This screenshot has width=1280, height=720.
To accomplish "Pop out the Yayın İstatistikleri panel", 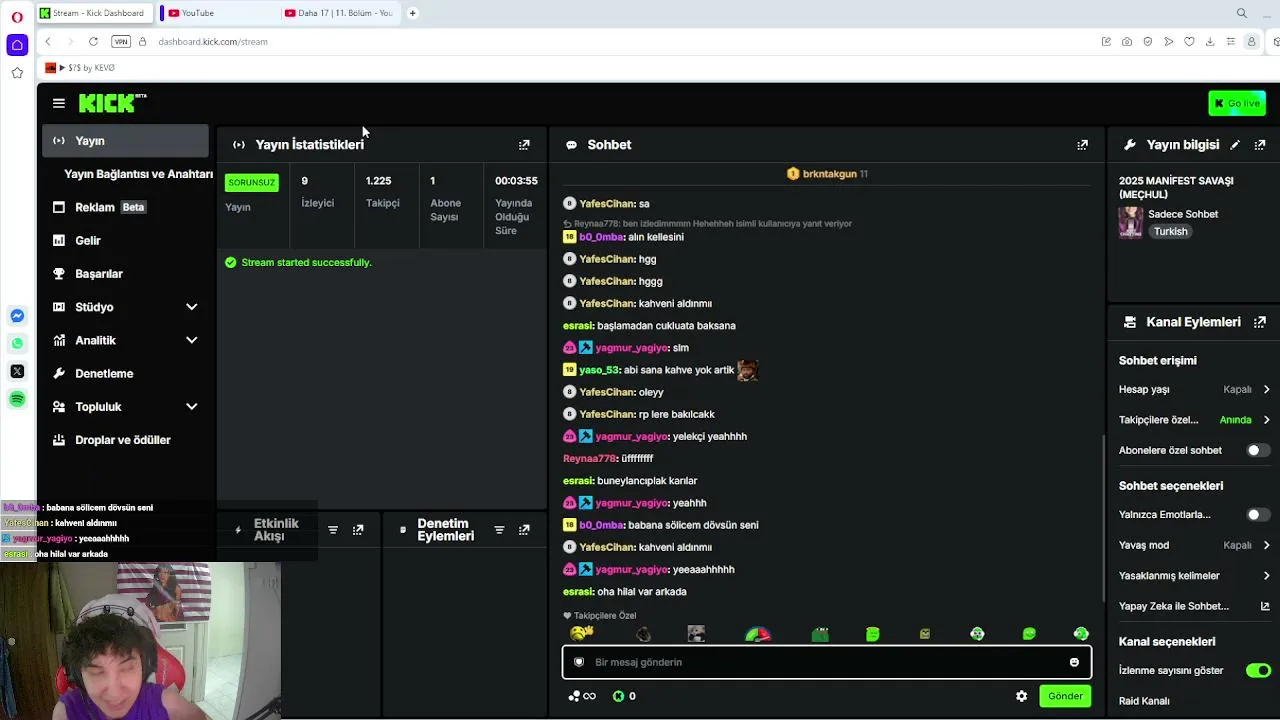I will (x=524, y=145).
